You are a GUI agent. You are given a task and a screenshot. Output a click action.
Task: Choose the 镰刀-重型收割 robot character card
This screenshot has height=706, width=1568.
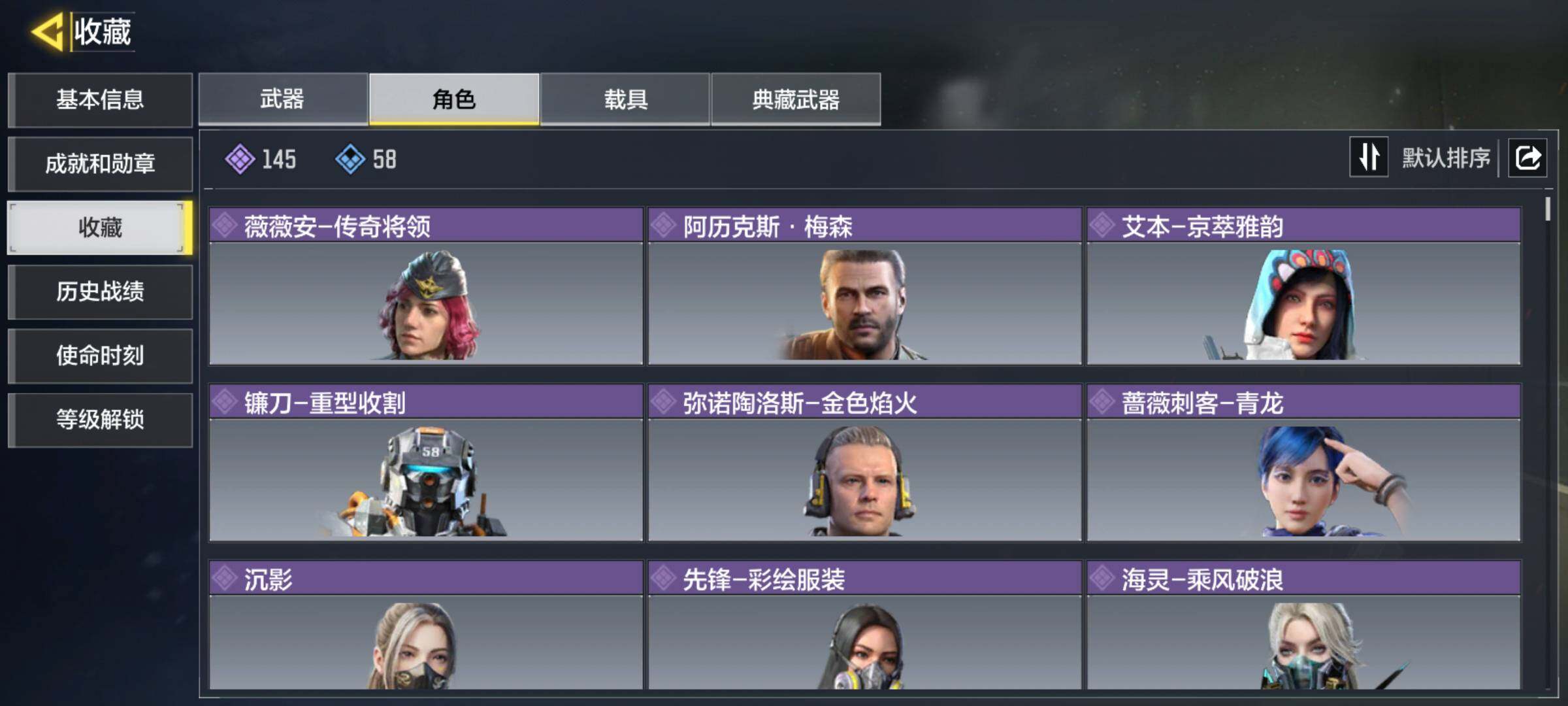click(x=426, y=463)
